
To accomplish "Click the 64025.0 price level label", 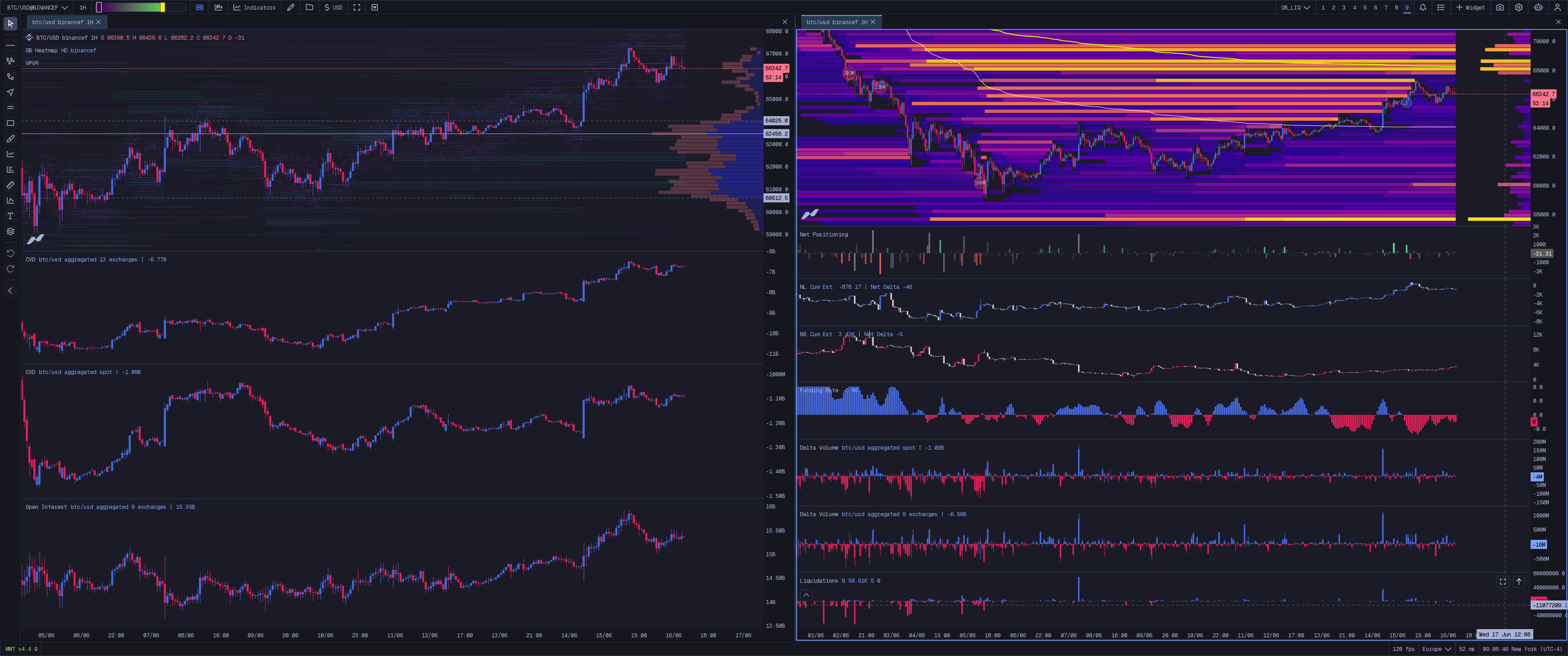I will (776, 121).
